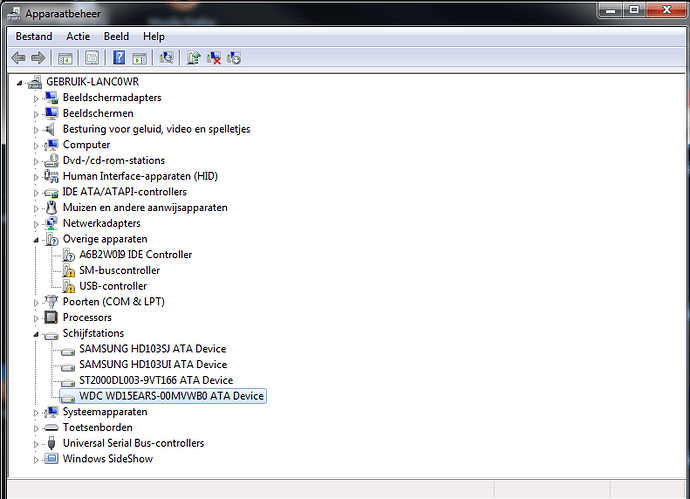Select the Human Interface-apparaten (HID) label
The width and height of the screenshot is (690, 499).
click(x=140, y=176)
